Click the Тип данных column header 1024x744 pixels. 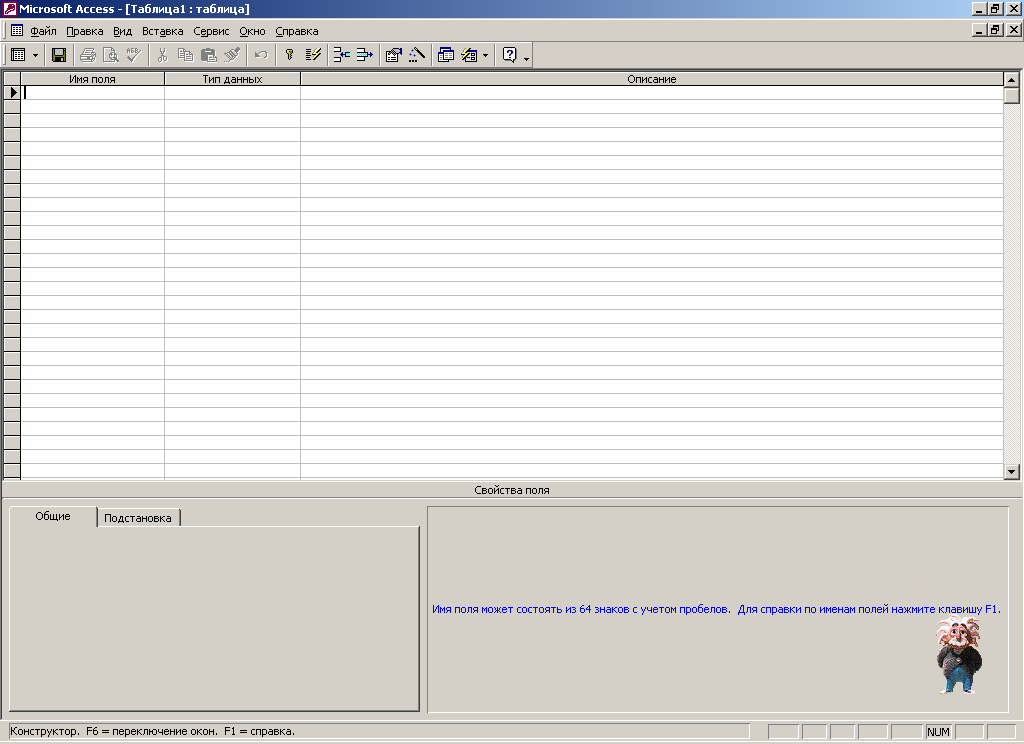(232, 79)
